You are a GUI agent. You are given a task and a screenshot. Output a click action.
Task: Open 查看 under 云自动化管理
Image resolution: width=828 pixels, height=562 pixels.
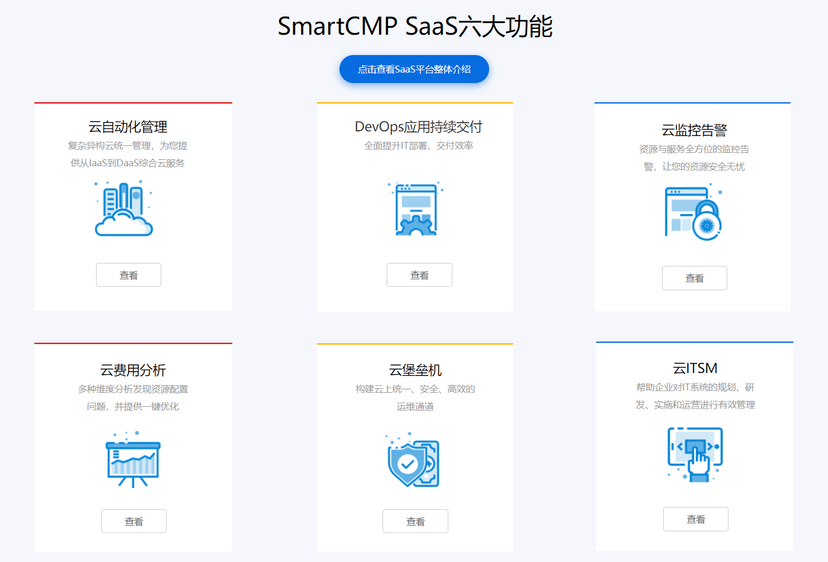pos(128,275)
